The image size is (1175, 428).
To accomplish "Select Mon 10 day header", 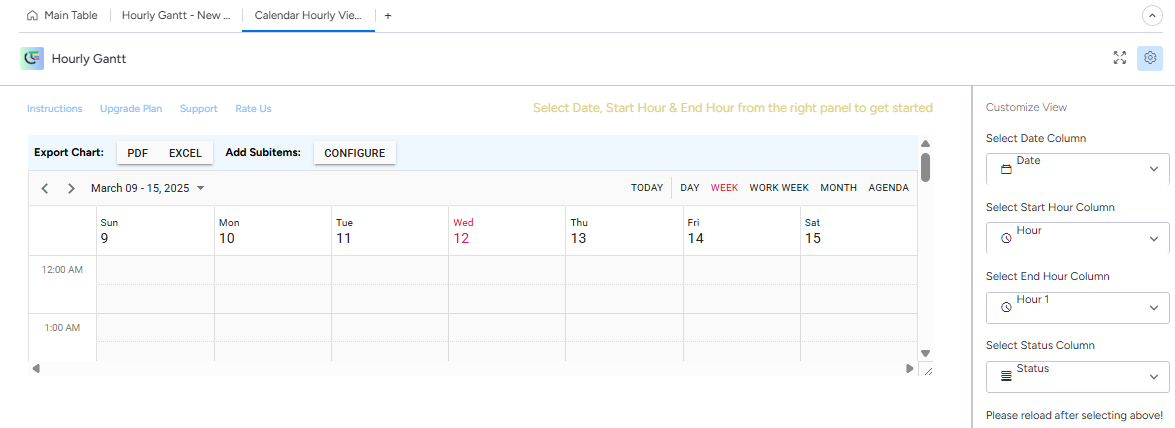I will (273, 231).
